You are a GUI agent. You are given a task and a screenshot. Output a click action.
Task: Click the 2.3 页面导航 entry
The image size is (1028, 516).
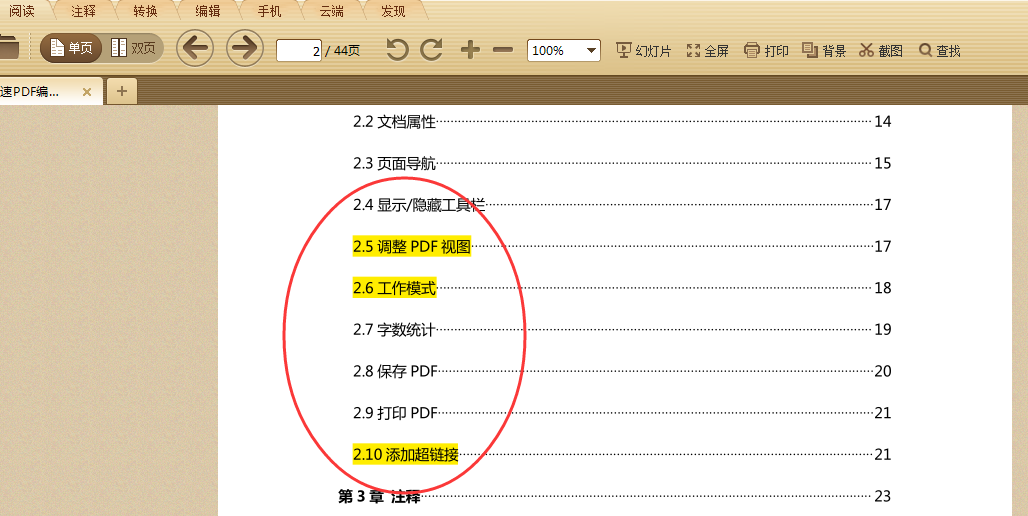click(394, 163)
